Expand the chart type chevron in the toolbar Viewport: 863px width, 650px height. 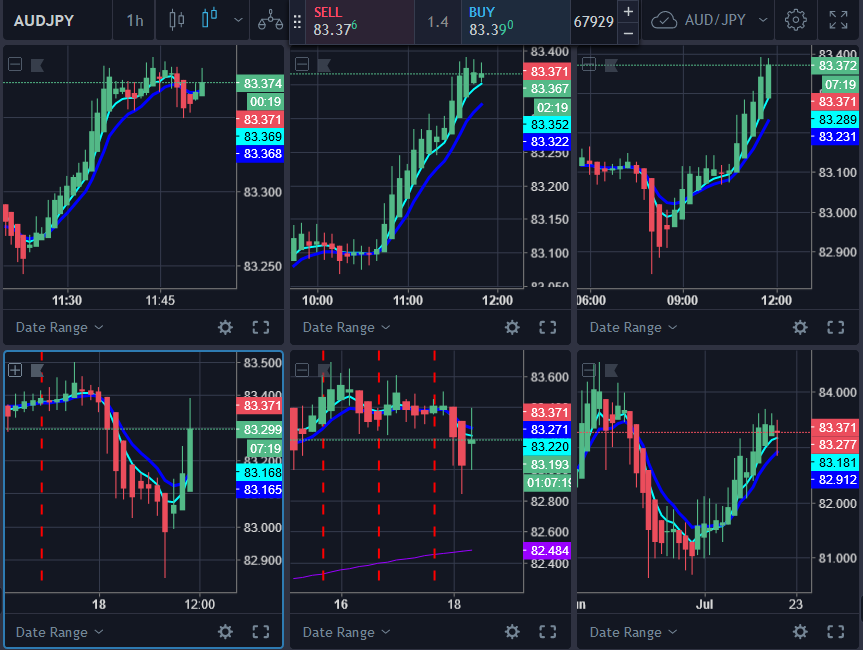pos(237,20)
